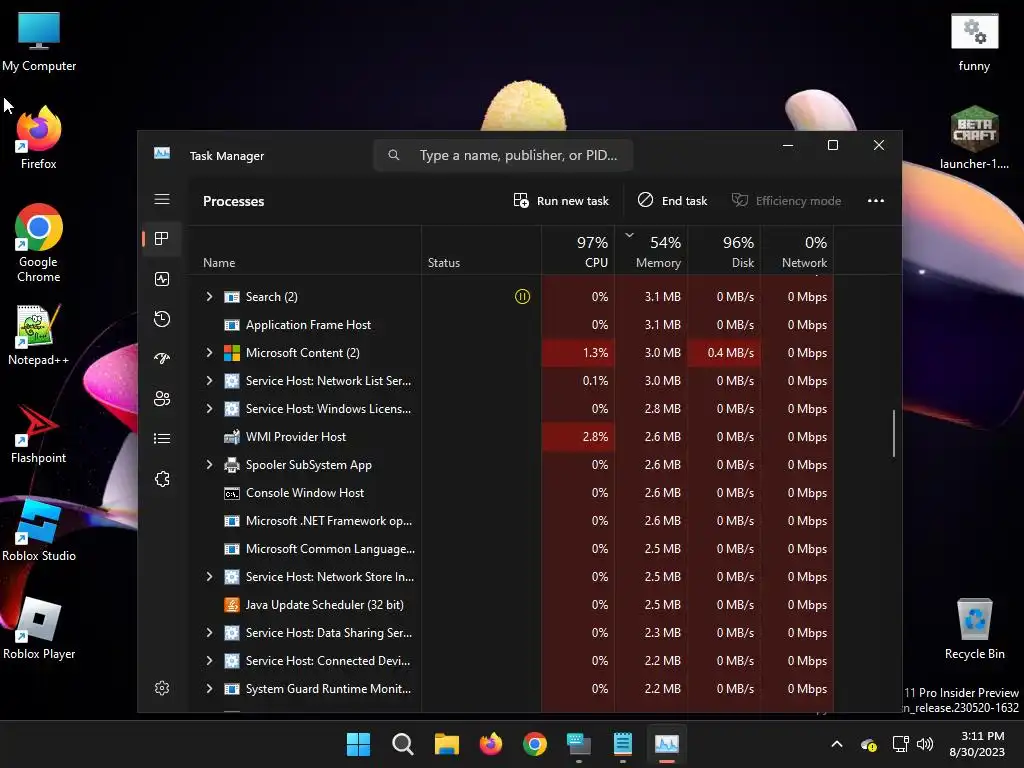Viewport: 1024px width, 768px height.
Task: Click the End task button
Action: pyautogui.click(x=673, y=200)
